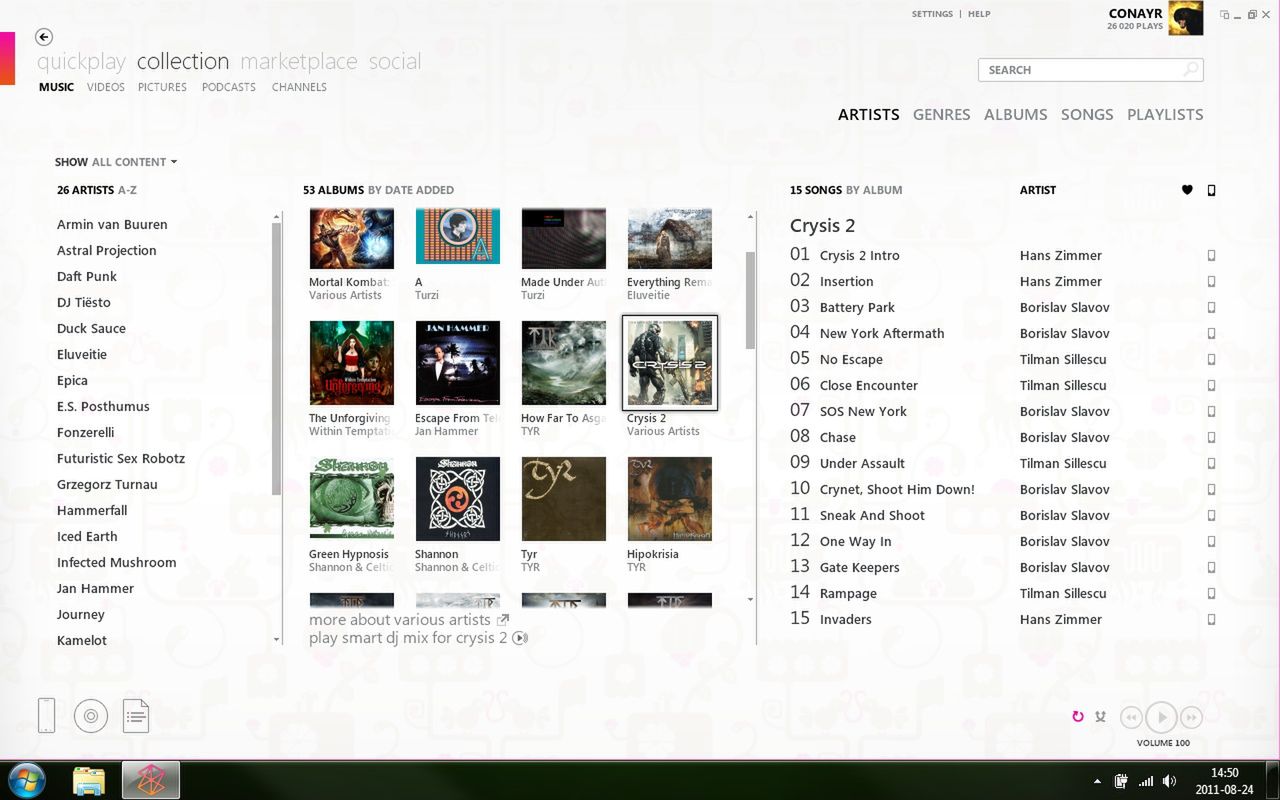Image resolution: width=1280 pixels, height=800 pixels.
Task: Click more about various artists link
Action: (409, 620)
